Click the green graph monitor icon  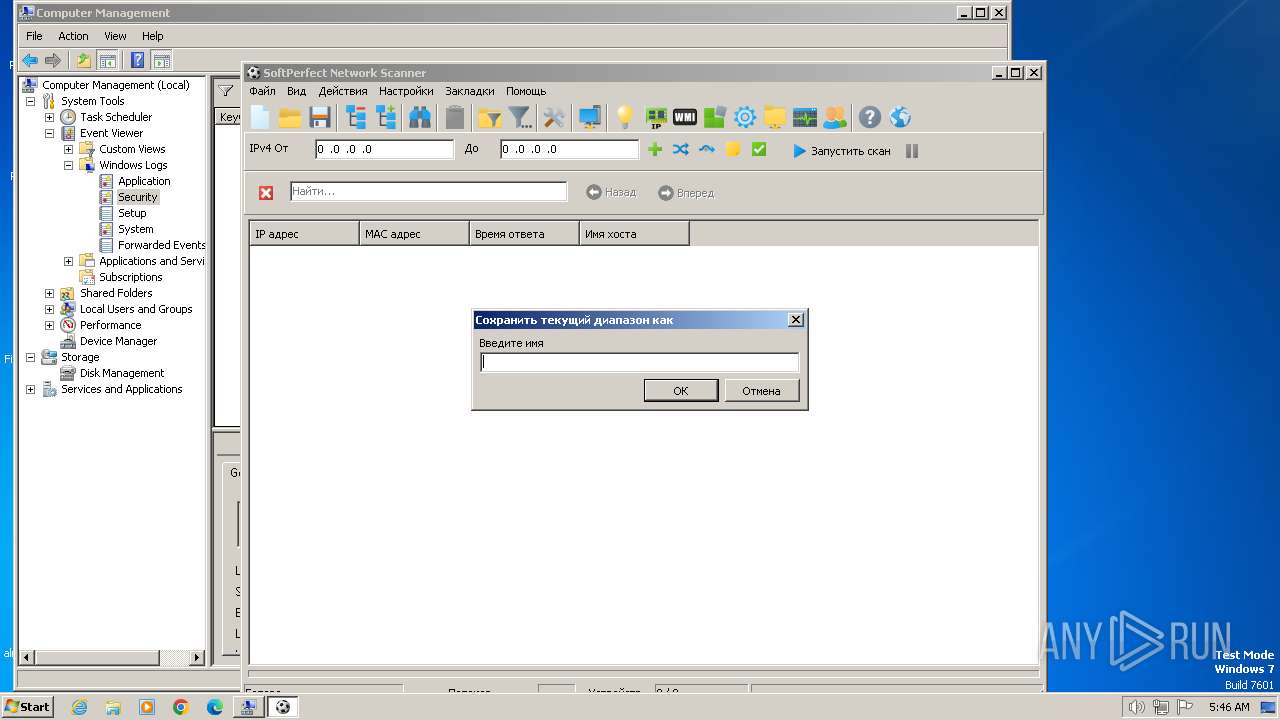(805, 117)
